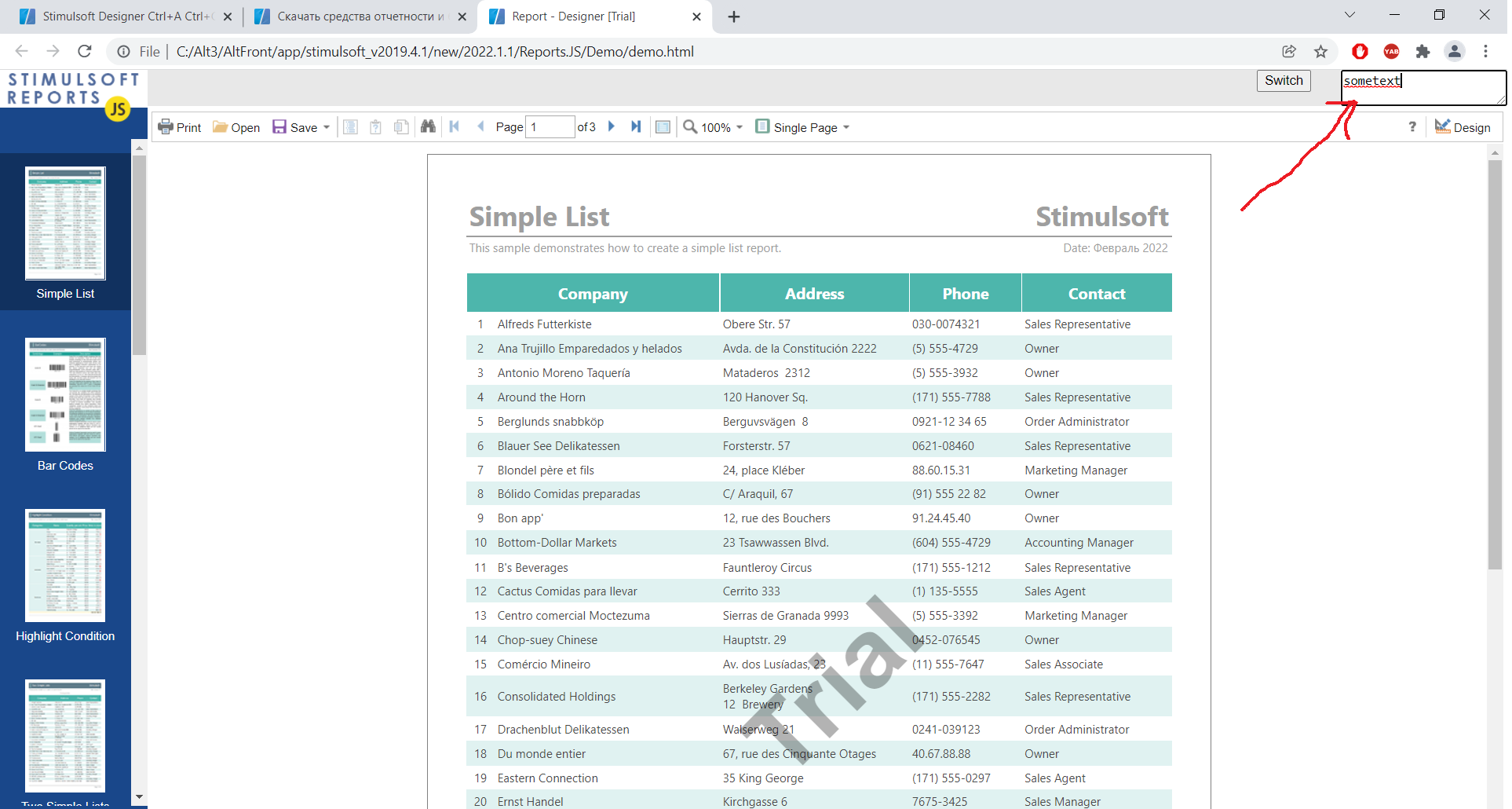Go to next page arrow

(x=611, y=126)
